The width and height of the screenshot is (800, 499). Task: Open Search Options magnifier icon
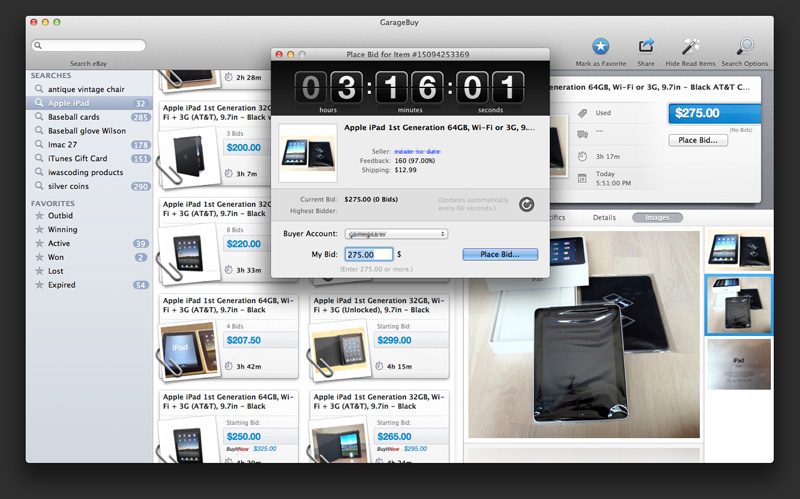(745, 46)
